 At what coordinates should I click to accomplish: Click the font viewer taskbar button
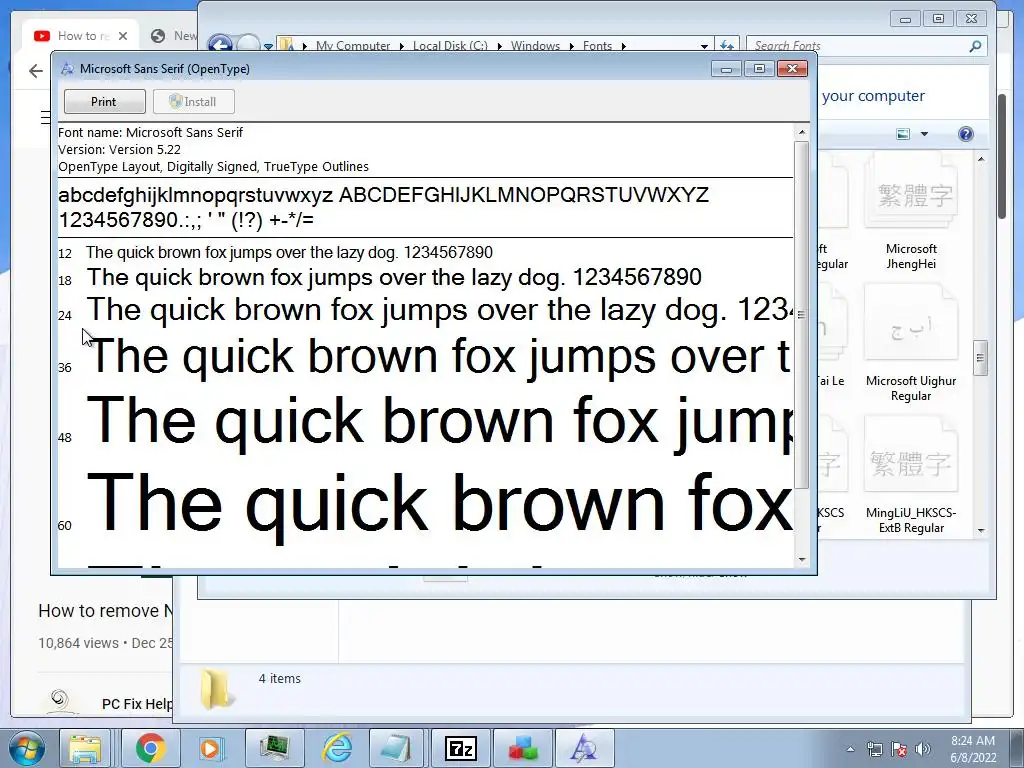point(584,748)
